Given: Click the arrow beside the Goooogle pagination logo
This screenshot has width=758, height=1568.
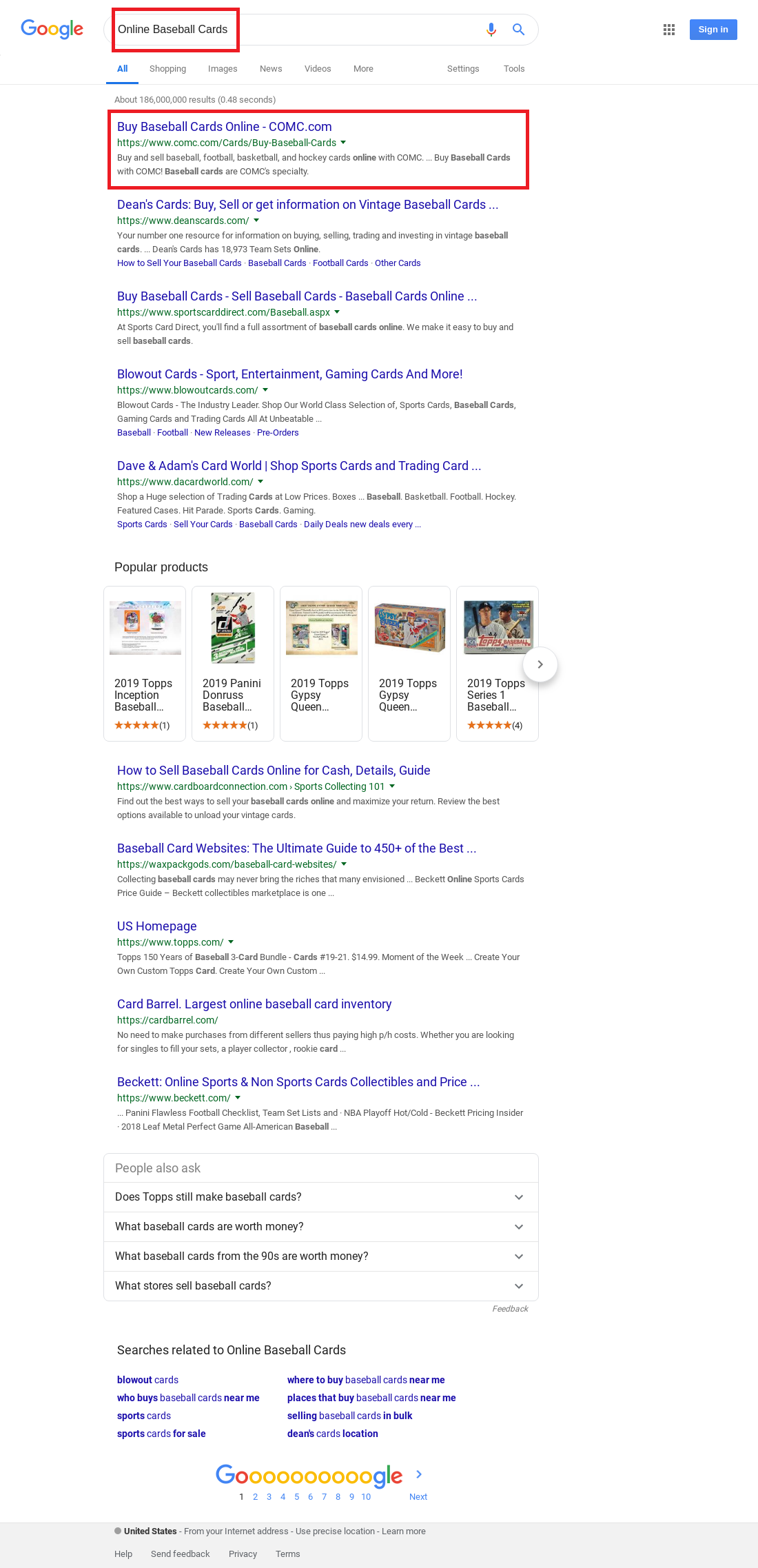Looking at the screenshot, I should coord(419,1474).
